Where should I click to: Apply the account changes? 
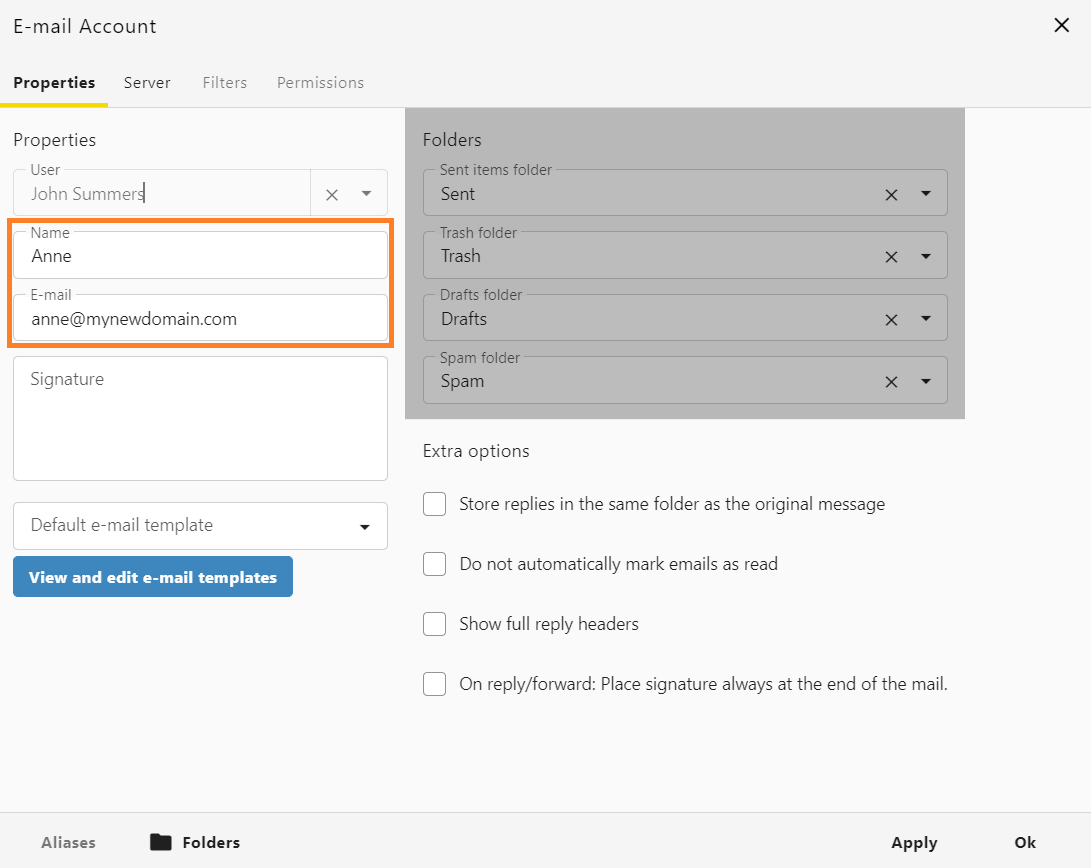click(913, 842)
